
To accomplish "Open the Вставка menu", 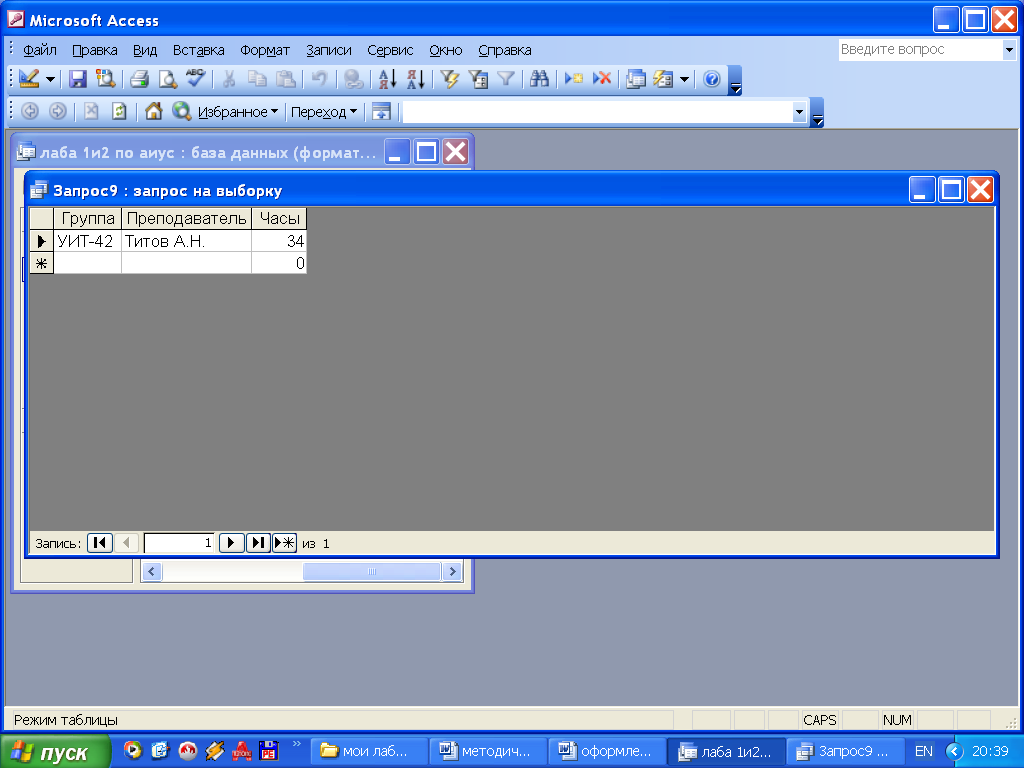I will tap(199, 50).
